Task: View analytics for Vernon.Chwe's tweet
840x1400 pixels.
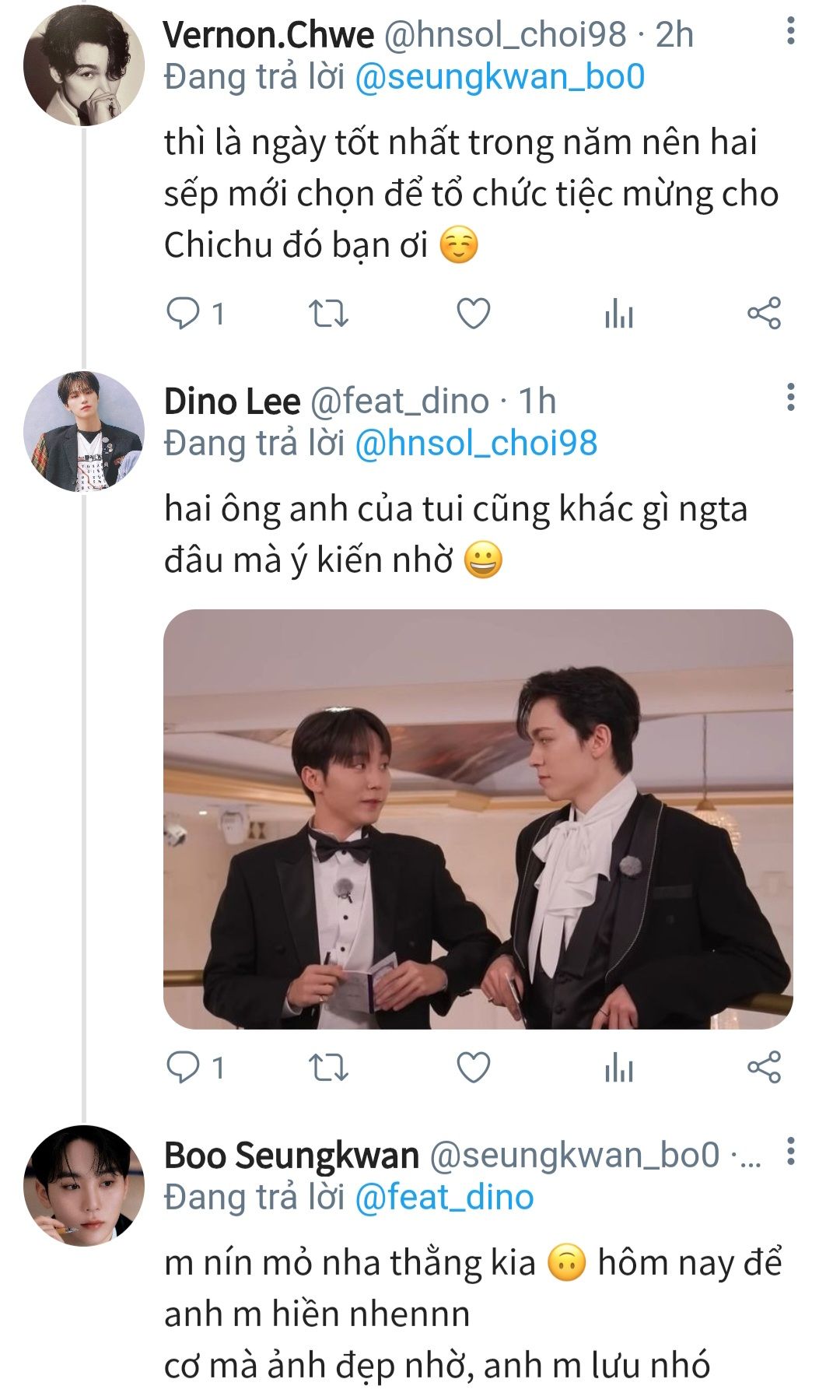Action: 619,314
